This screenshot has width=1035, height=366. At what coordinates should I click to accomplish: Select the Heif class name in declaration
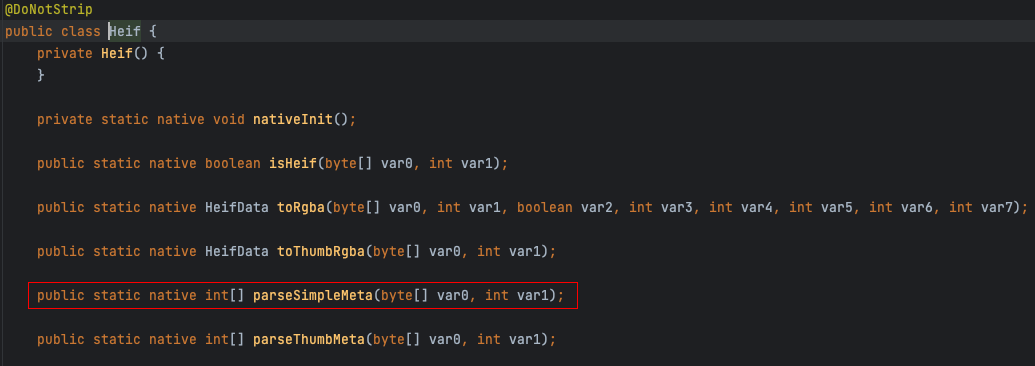pyautogui.click(x=125, y=31)
